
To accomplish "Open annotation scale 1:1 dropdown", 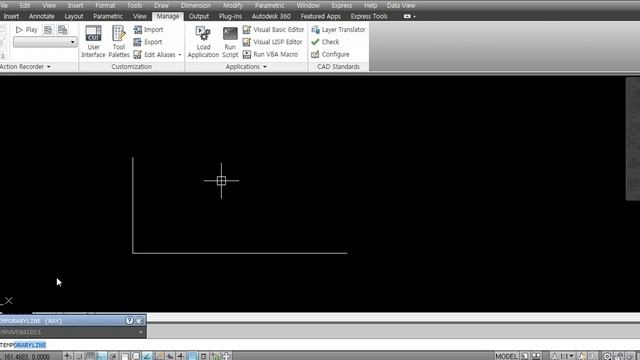I will [571, 356].
